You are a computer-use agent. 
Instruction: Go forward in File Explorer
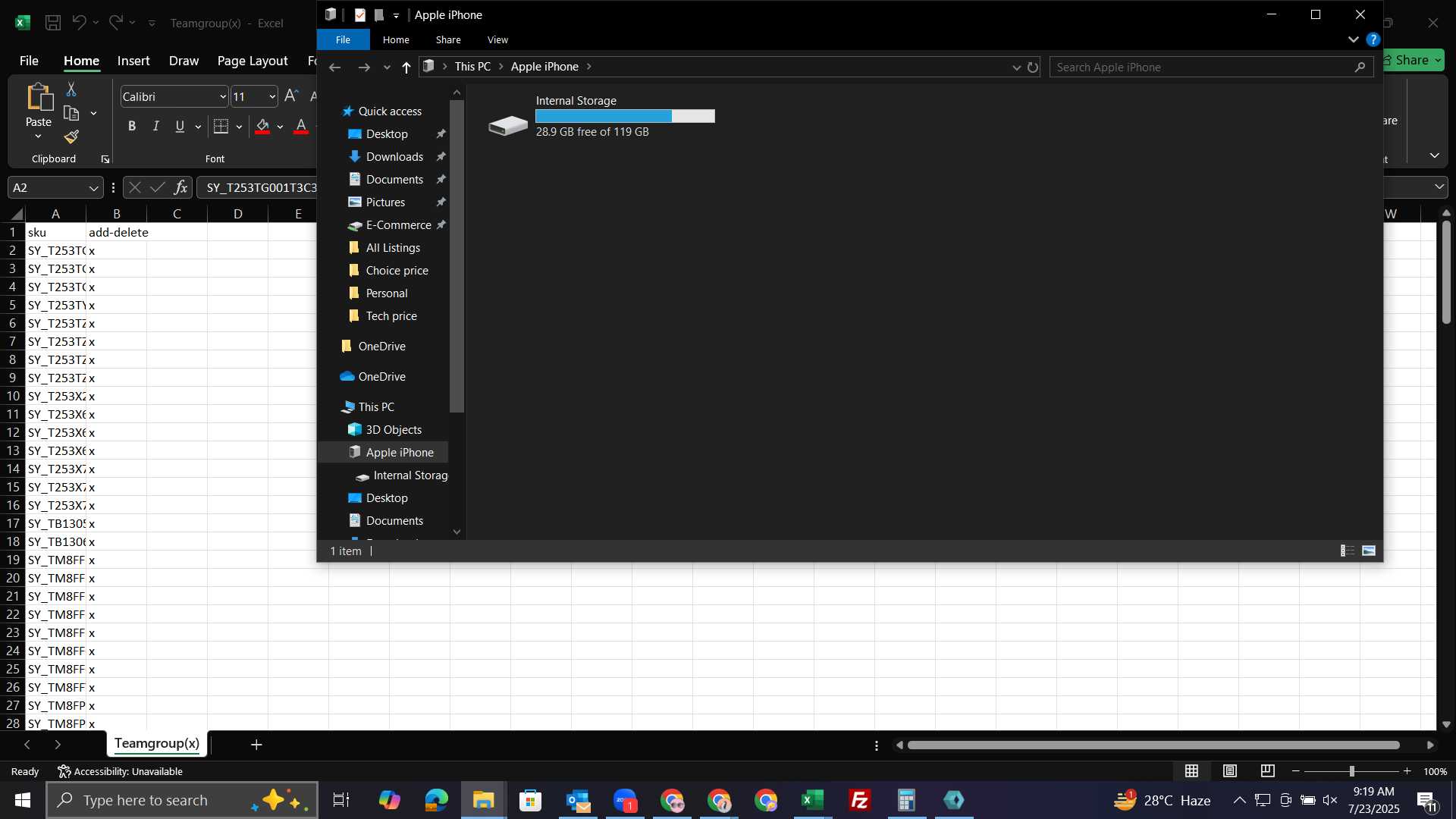coord(364,67)
